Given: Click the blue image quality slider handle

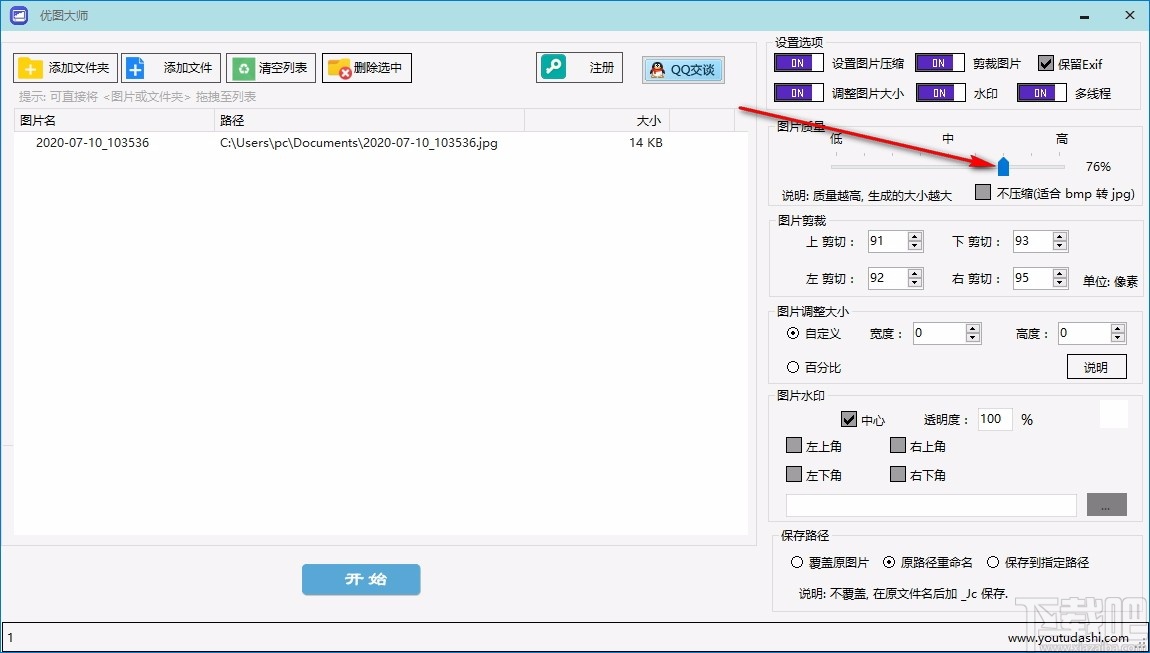Looking at the screenshot, I should [x=1003, y=166].
